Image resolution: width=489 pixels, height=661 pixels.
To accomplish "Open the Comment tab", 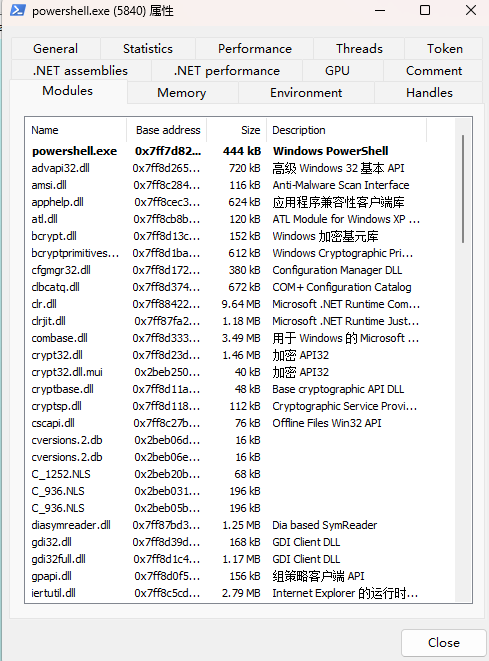I will [x=434, y=70].
